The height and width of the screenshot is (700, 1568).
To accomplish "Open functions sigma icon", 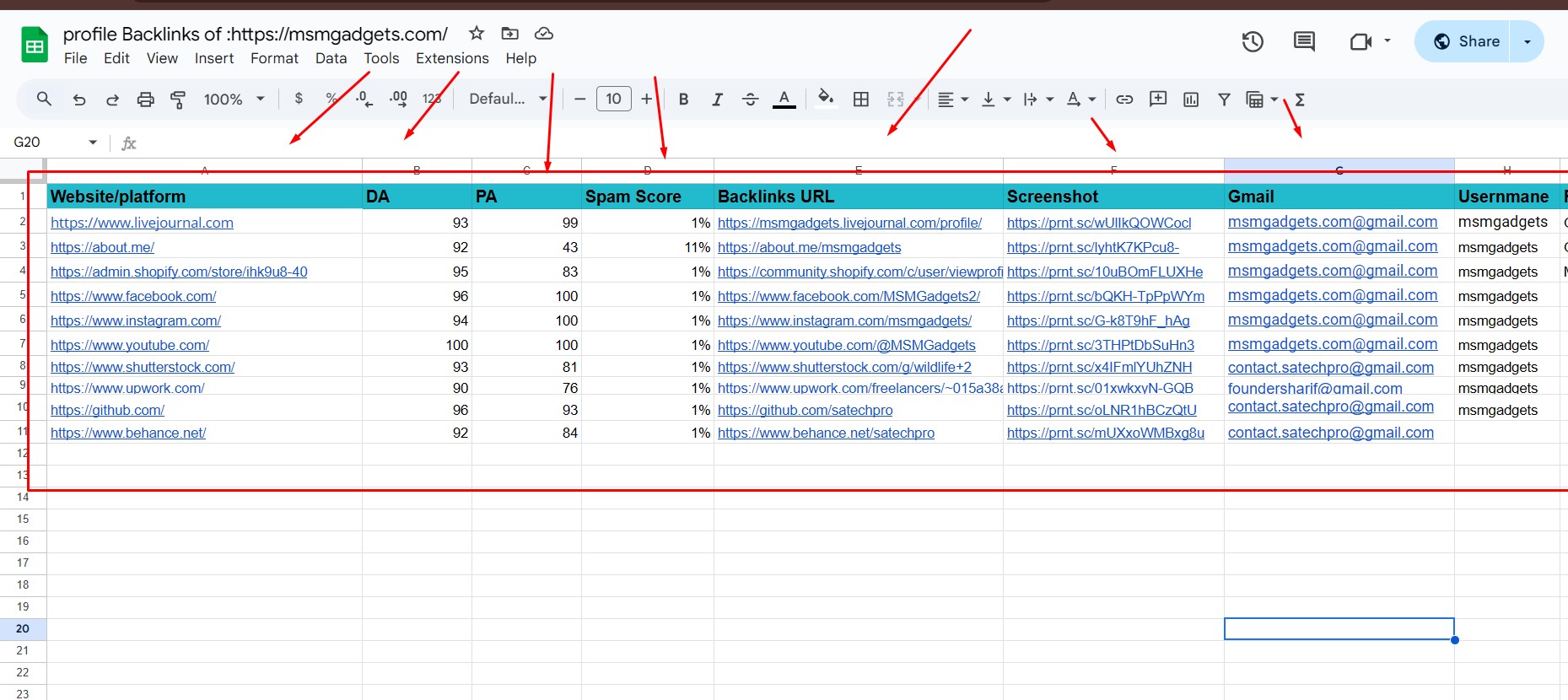I will [1300, 100].
